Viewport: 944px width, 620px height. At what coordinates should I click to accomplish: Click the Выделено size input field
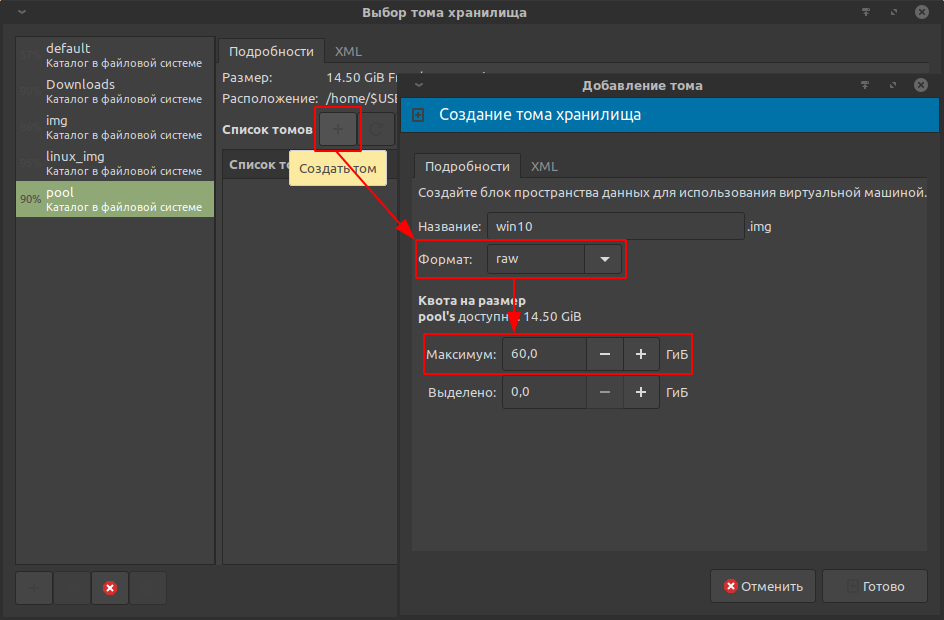coord(544,392)
